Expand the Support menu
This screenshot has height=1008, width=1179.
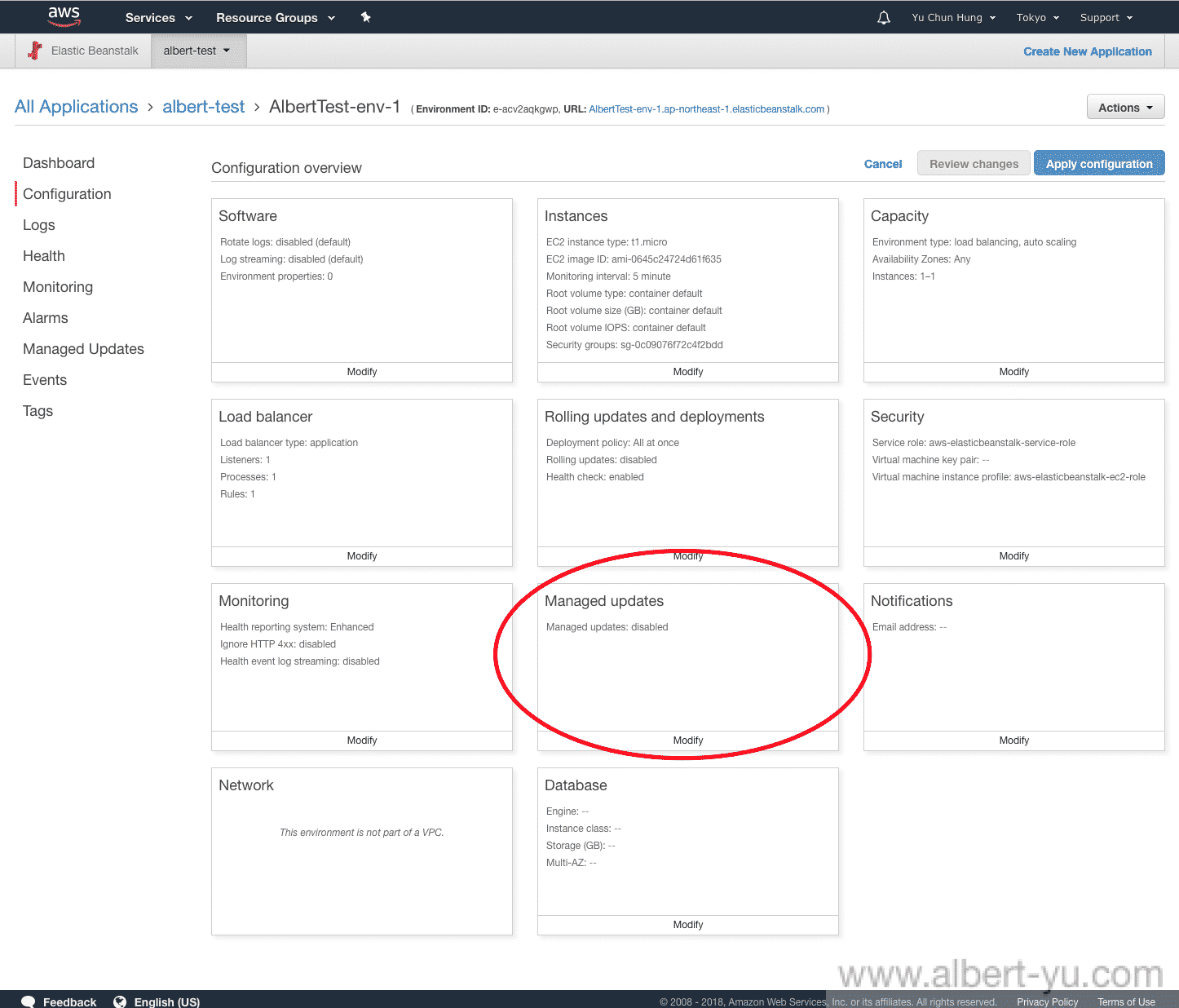tap(1106, 18)
